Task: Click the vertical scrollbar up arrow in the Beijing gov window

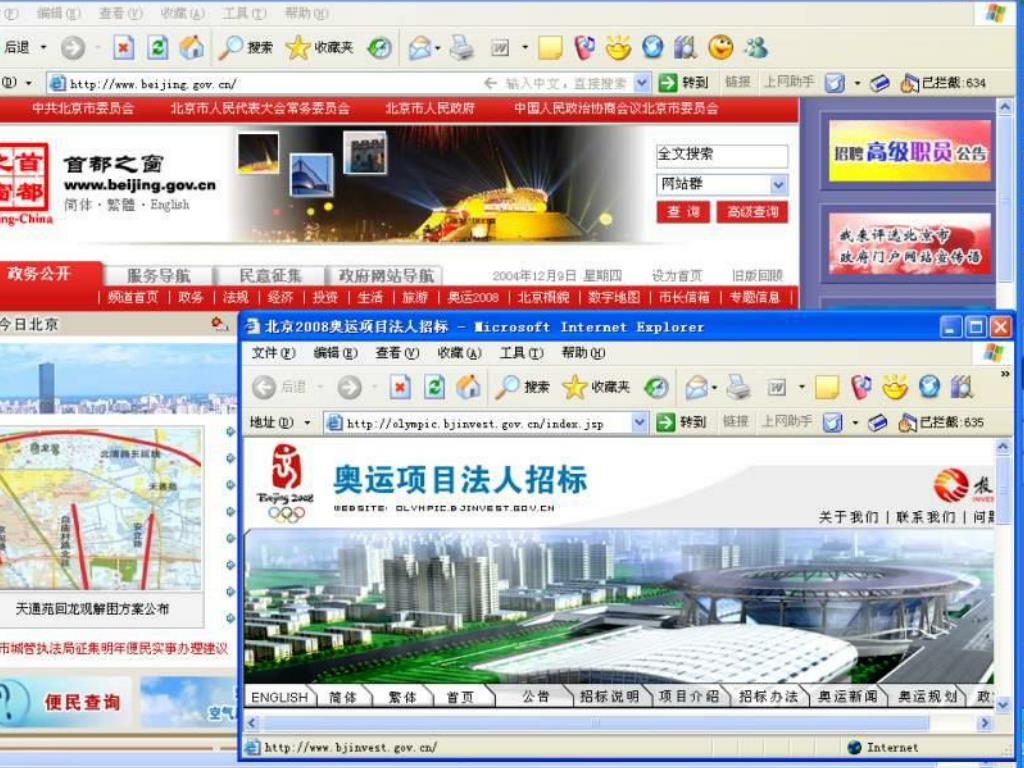Action: [1005, 106]
